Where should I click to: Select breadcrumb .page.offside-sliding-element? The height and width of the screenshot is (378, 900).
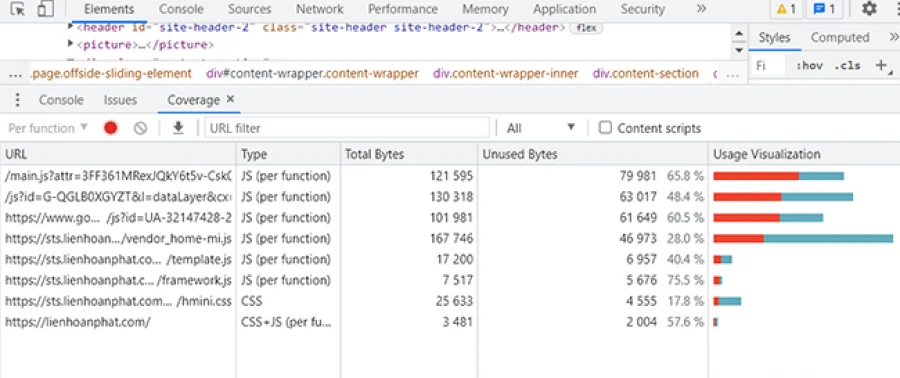(x=110, y=73)
